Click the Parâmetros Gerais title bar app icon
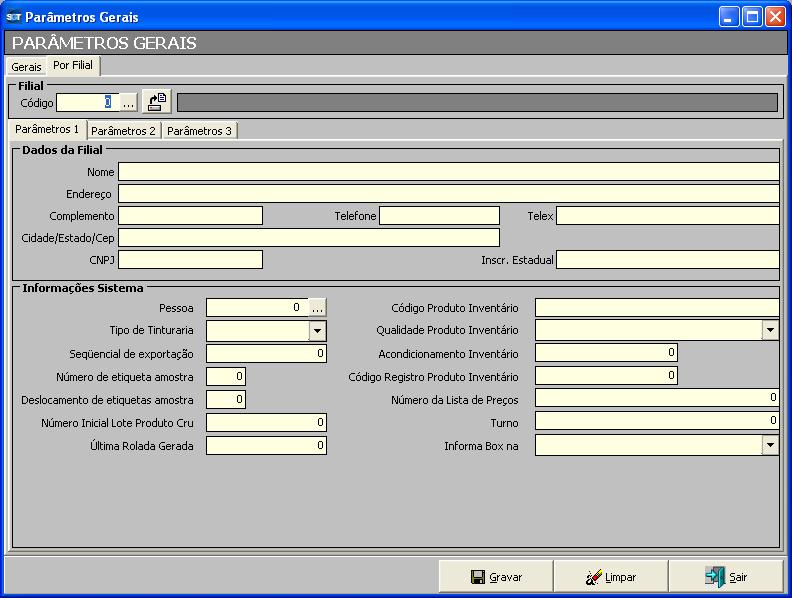 click(13, 17)
